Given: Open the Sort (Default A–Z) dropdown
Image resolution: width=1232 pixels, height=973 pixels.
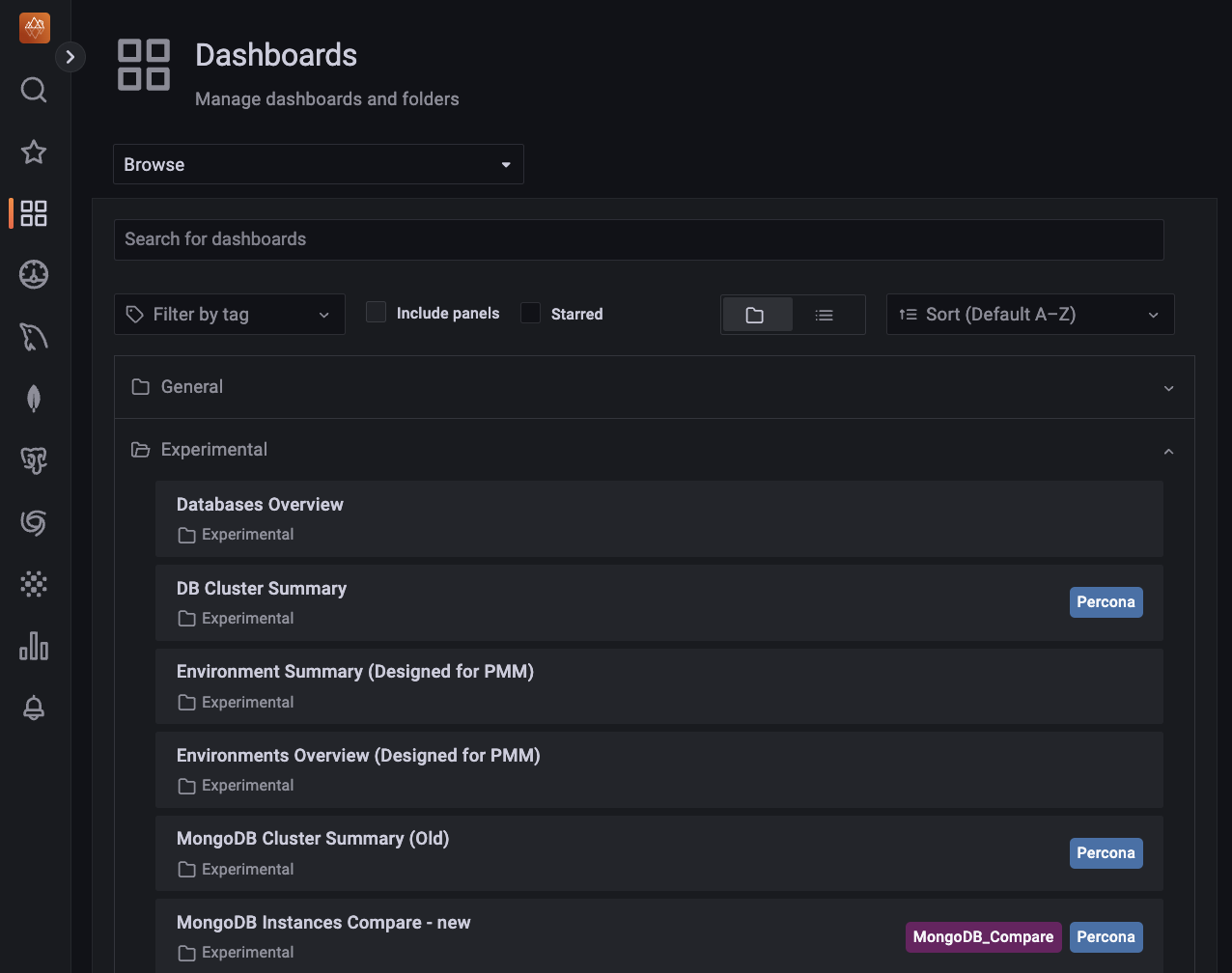Looking at the screenshot, I should point(1029,315).
